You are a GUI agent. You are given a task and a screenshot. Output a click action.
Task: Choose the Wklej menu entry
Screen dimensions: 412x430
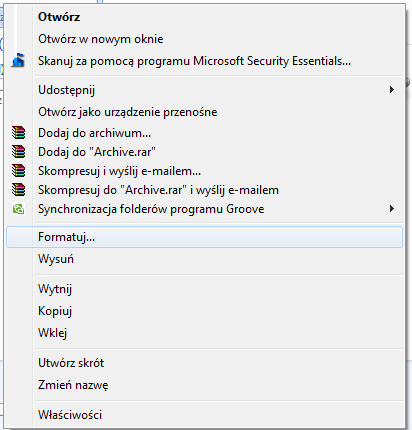coord(53,333)
